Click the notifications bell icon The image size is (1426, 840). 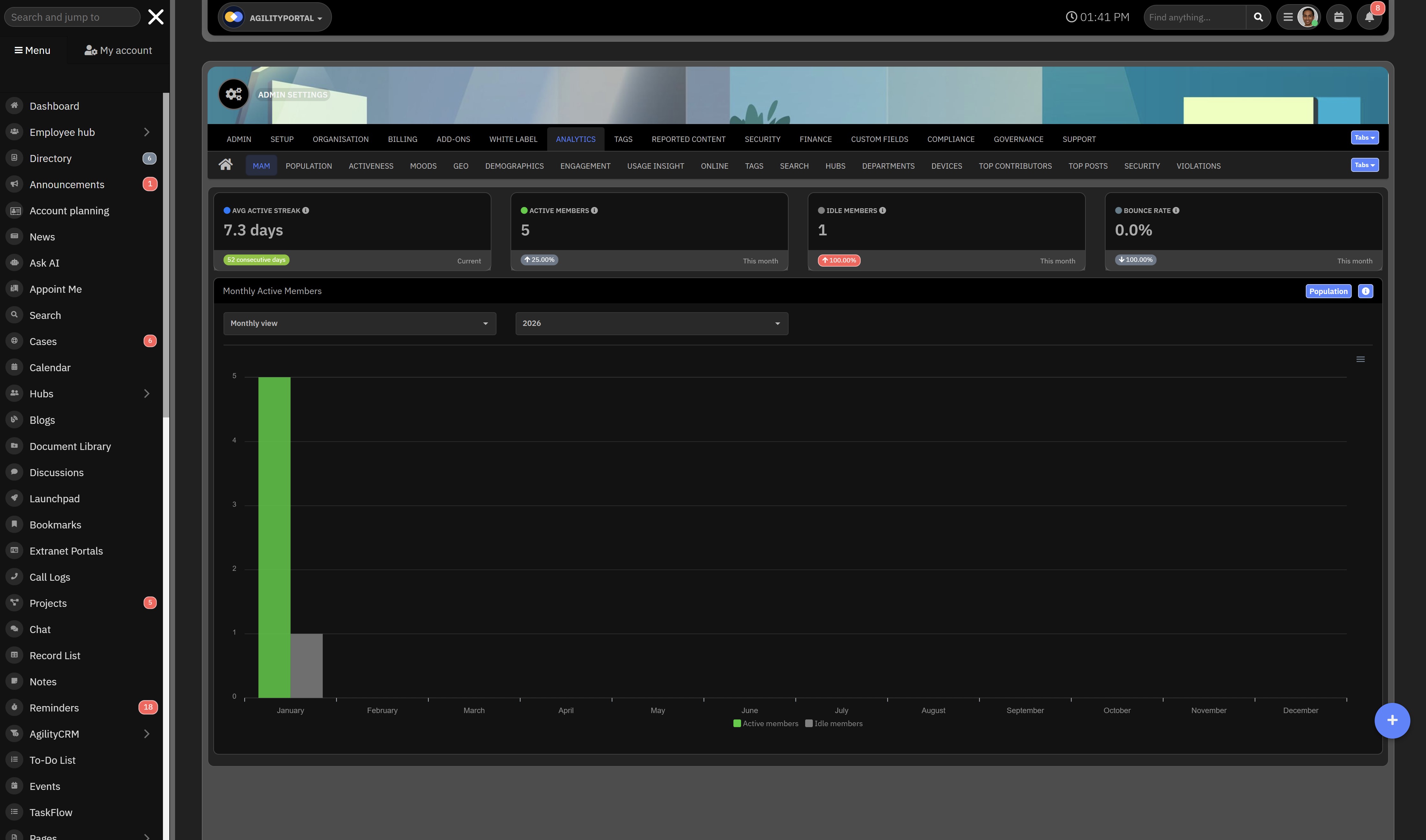click(x=1369, y=17)
